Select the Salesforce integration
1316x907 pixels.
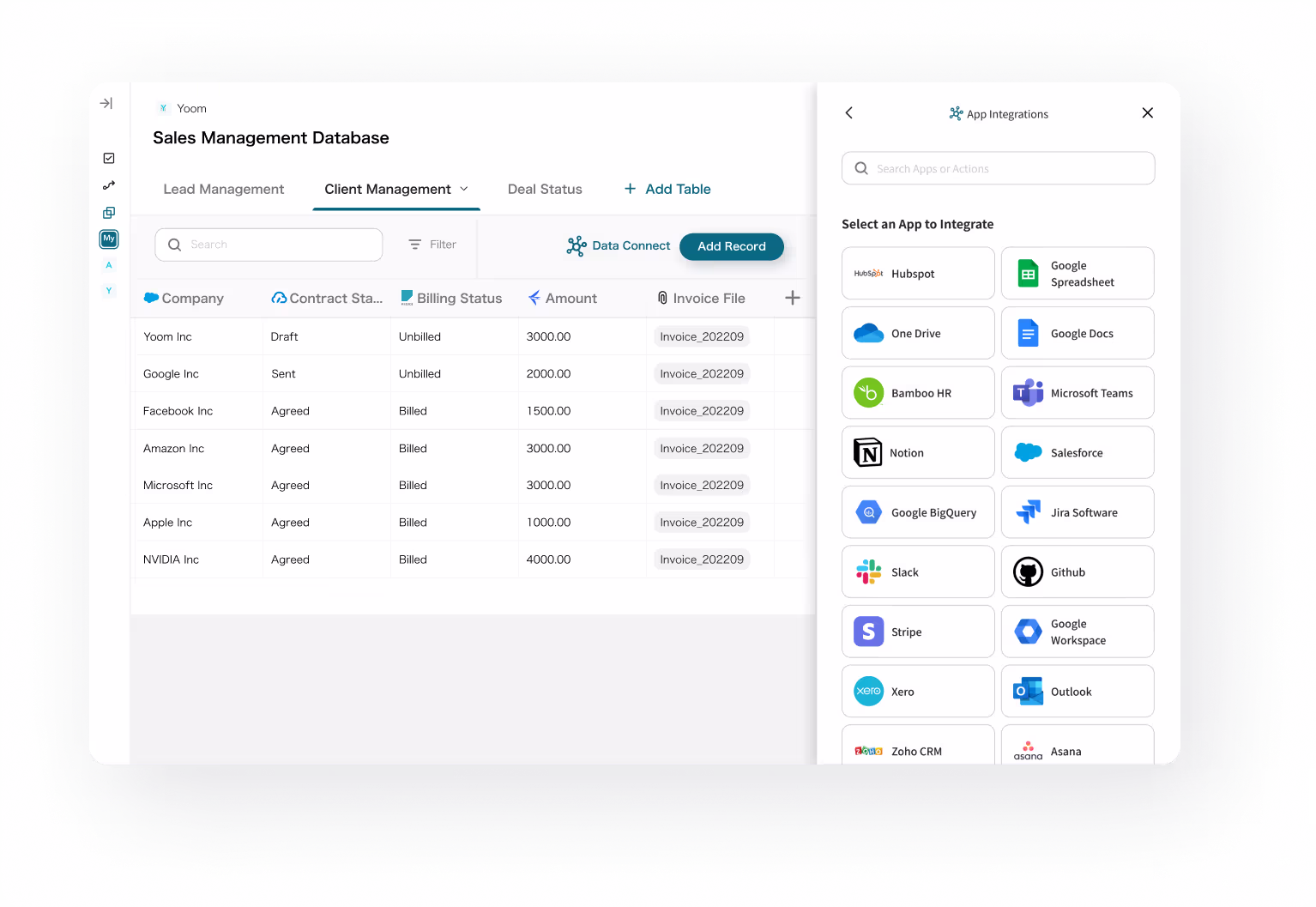(x=1077, y=452)
